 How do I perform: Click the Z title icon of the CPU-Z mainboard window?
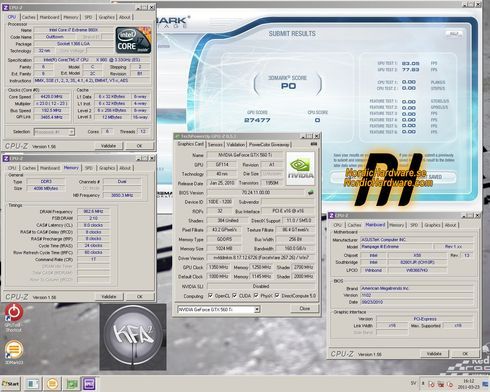332,215
